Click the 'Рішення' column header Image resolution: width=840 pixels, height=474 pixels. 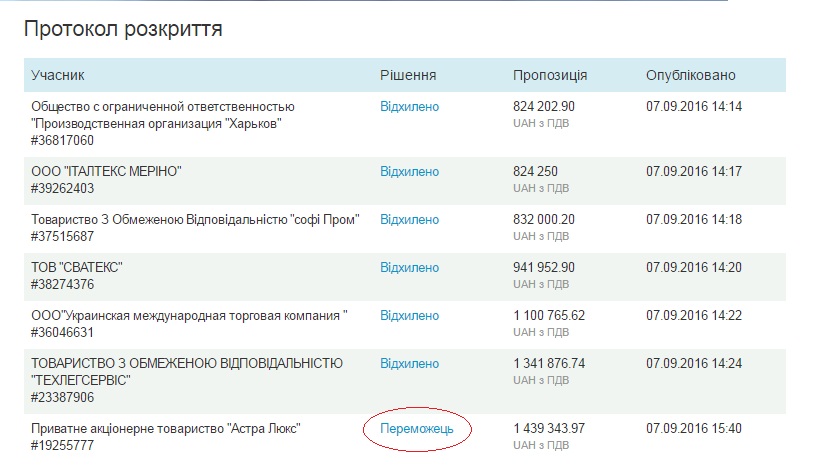[x=408, y=75]
